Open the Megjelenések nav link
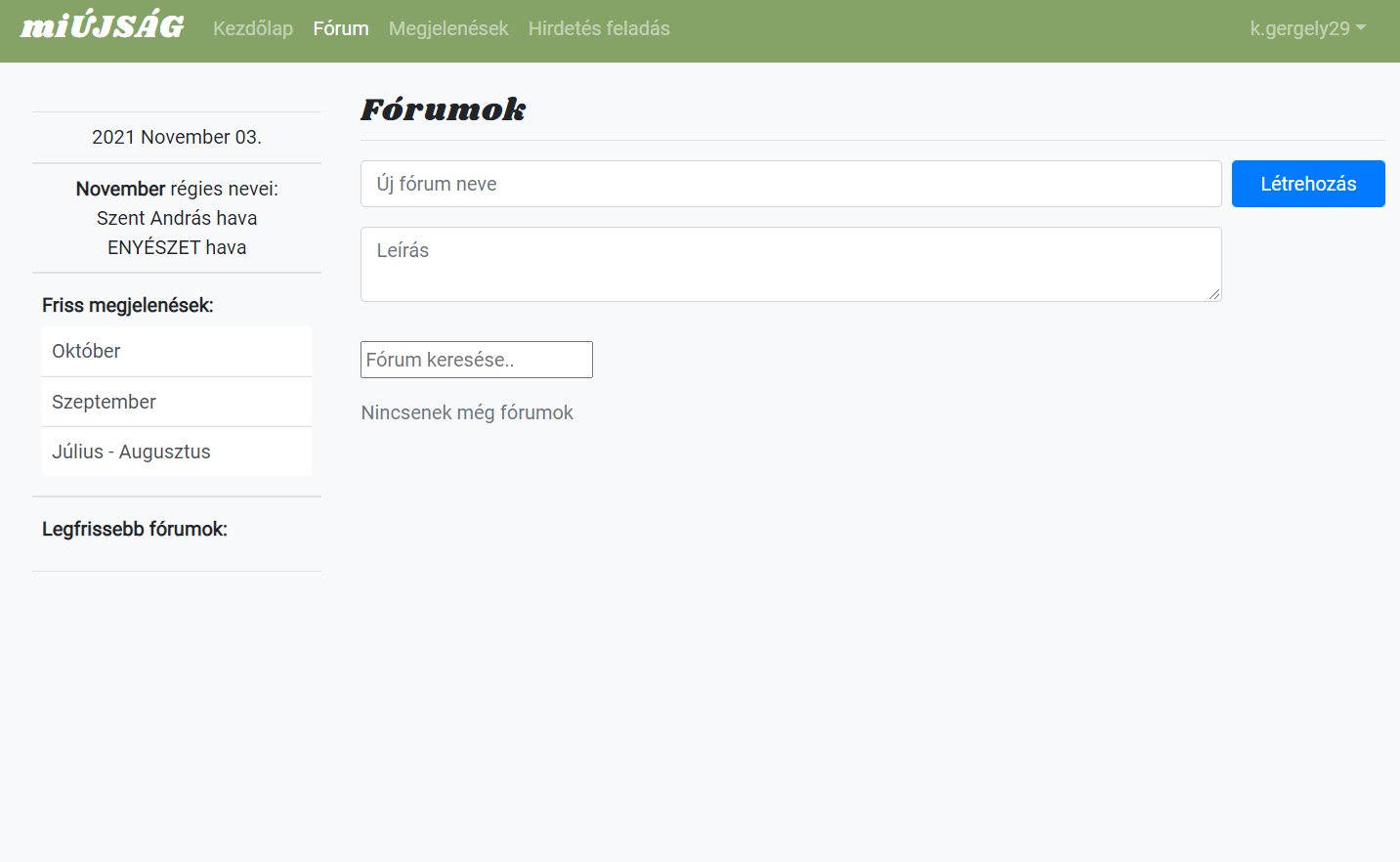This screenshot has height=862, width=1400. tap(448, 28)
